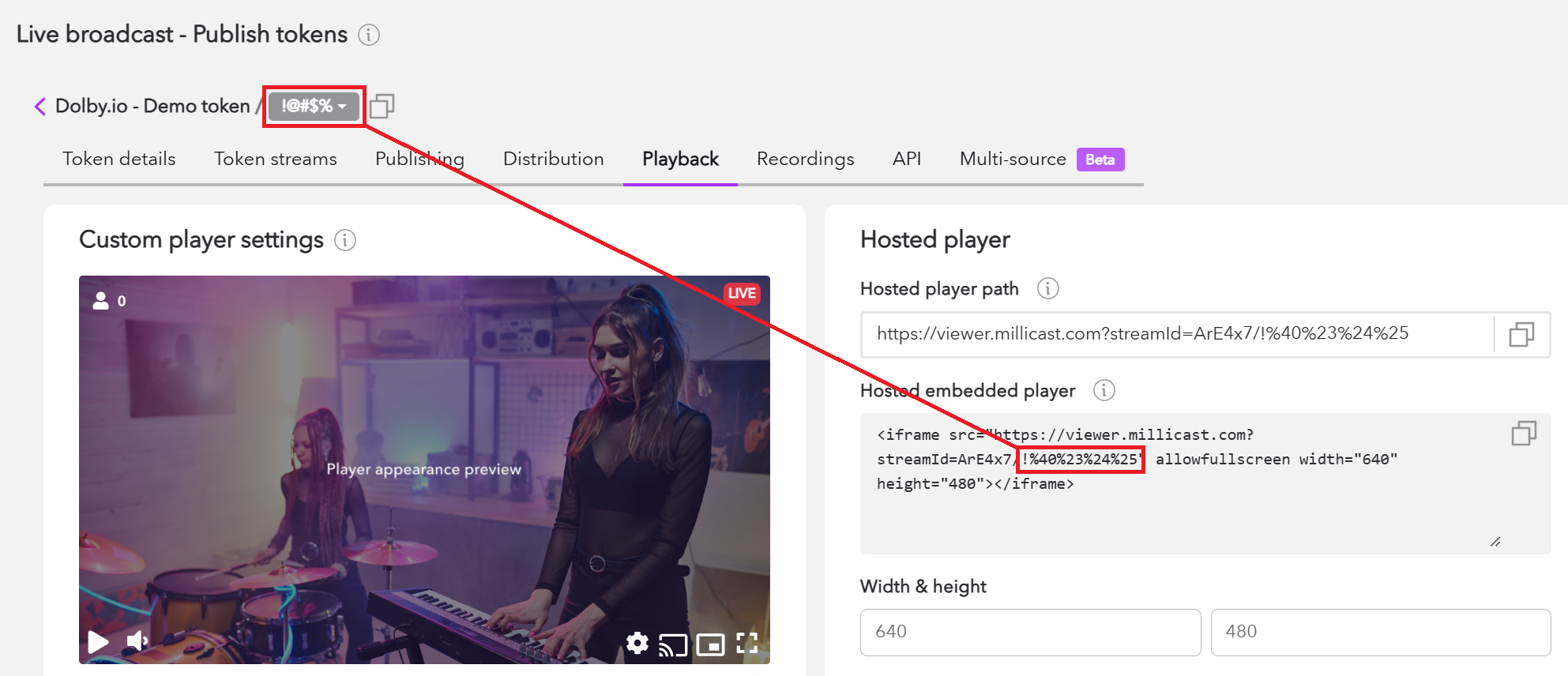Enter fullscreen in player preview
This screenshot has width=1568, height=676.
tap(747, 644)
